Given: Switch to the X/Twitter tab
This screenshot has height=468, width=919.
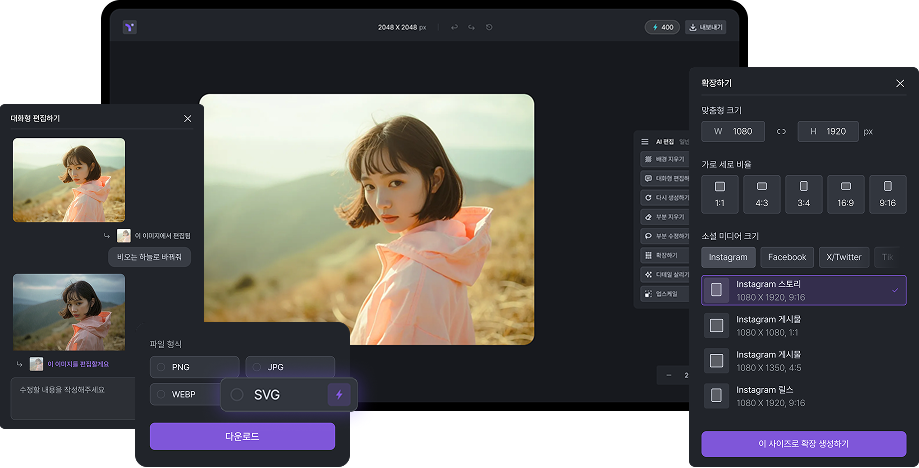Looking at the screenshot, I should point(844,257).
